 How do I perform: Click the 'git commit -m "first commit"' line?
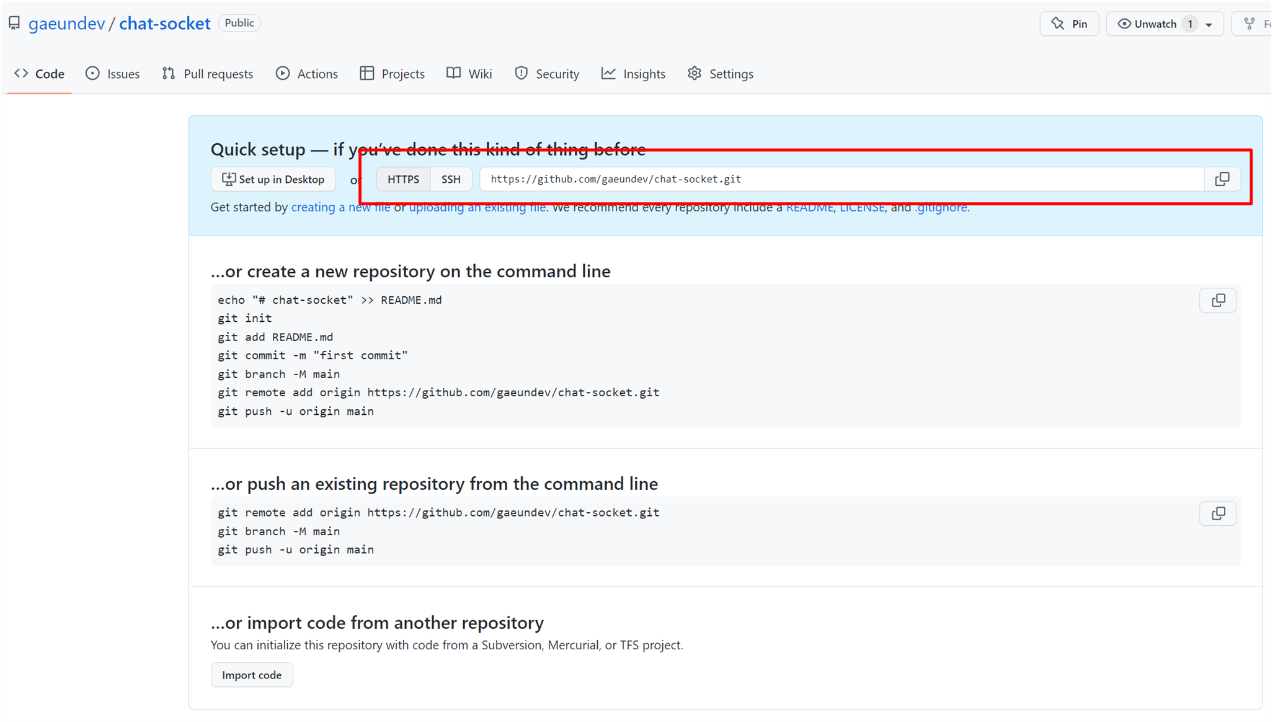point(313,355)
